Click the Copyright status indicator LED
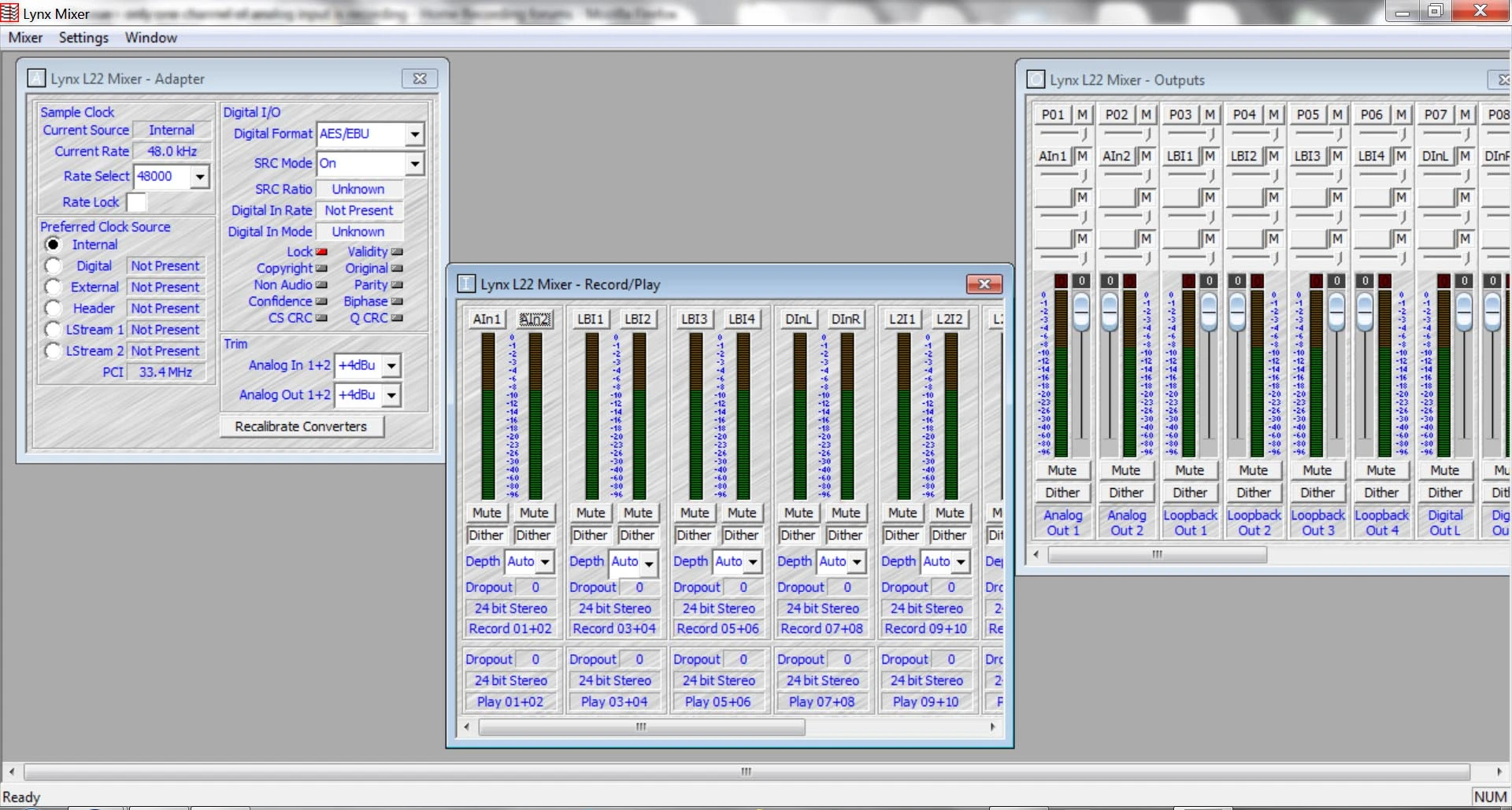Image resolution: width=1512 pixels, height=810 pixels. [x=321, y=268]
